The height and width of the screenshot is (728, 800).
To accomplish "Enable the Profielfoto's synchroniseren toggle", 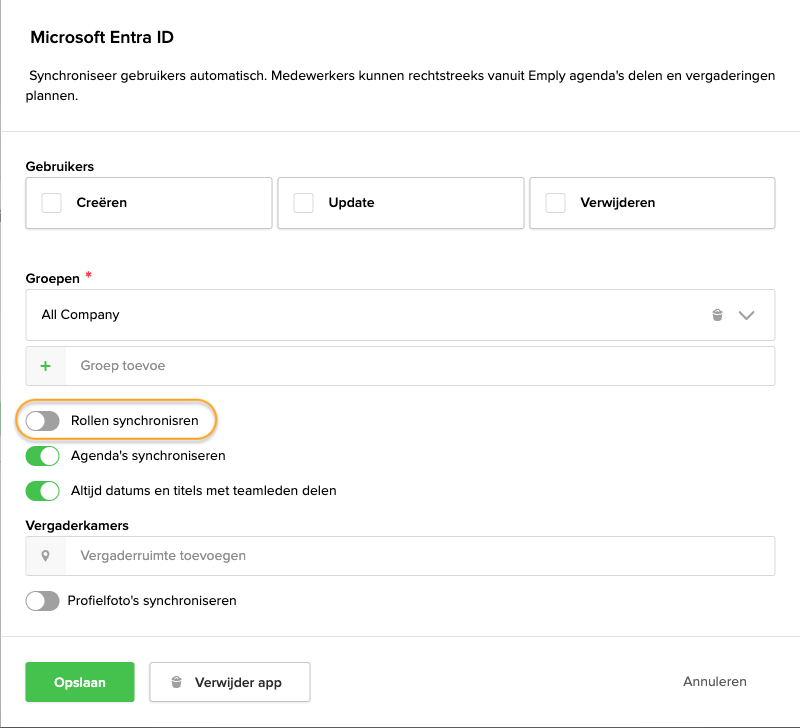I will (x=43, y=601).
